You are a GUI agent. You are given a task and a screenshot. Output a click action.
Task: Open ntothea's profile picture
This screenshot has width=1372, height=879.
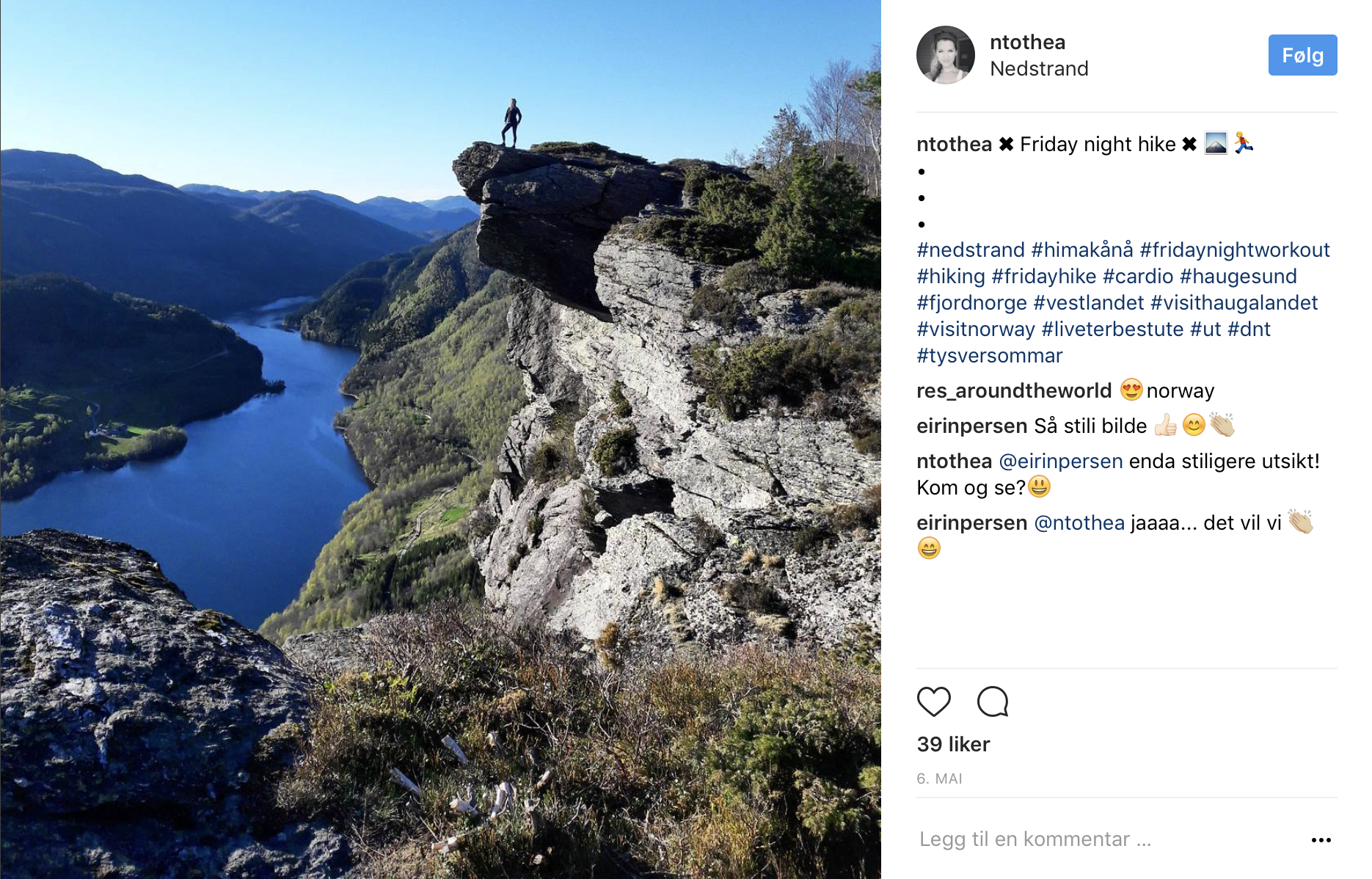(945, 55)
